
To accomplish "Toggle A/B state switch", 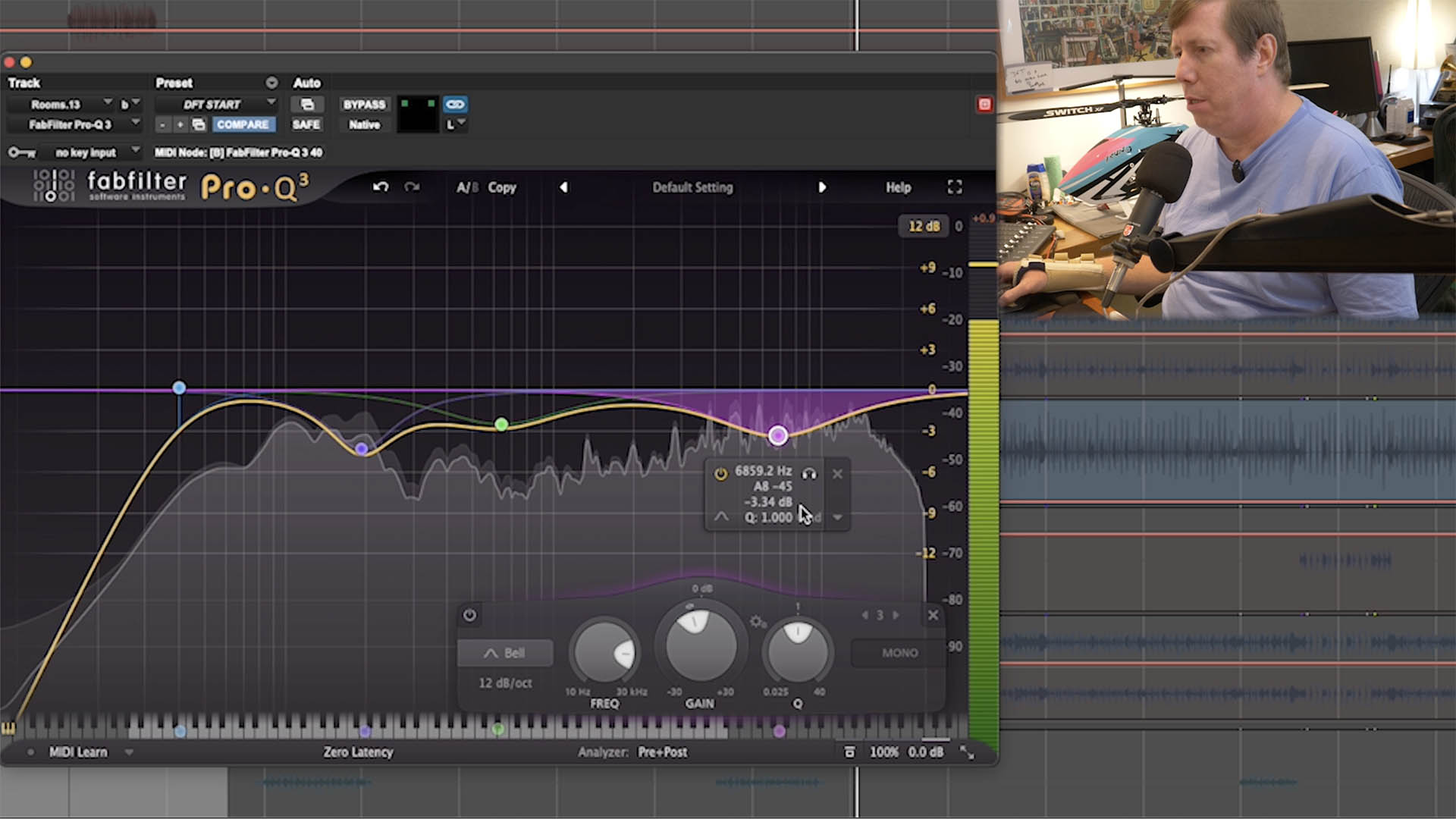I will click(467, 187).
